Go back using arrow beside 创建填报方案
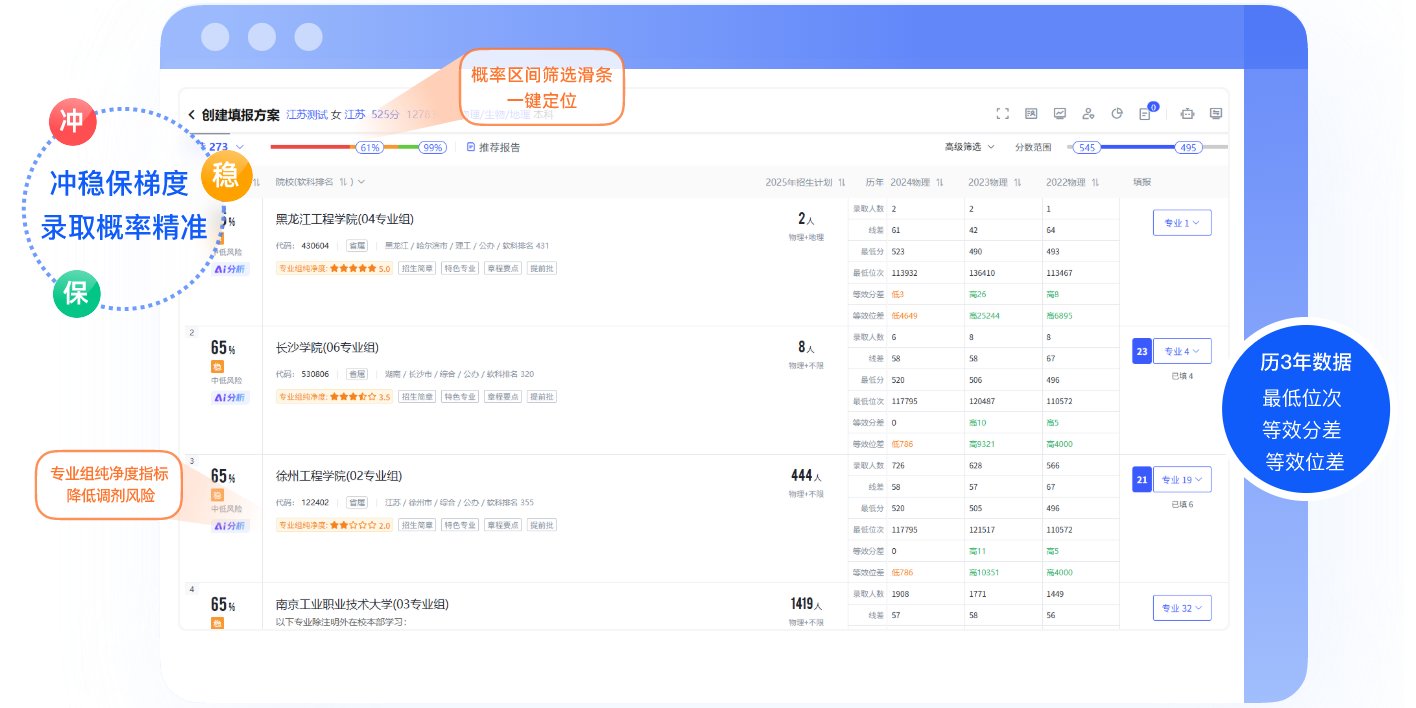This screenshot has height=708, width=1416. click(191, 115)
